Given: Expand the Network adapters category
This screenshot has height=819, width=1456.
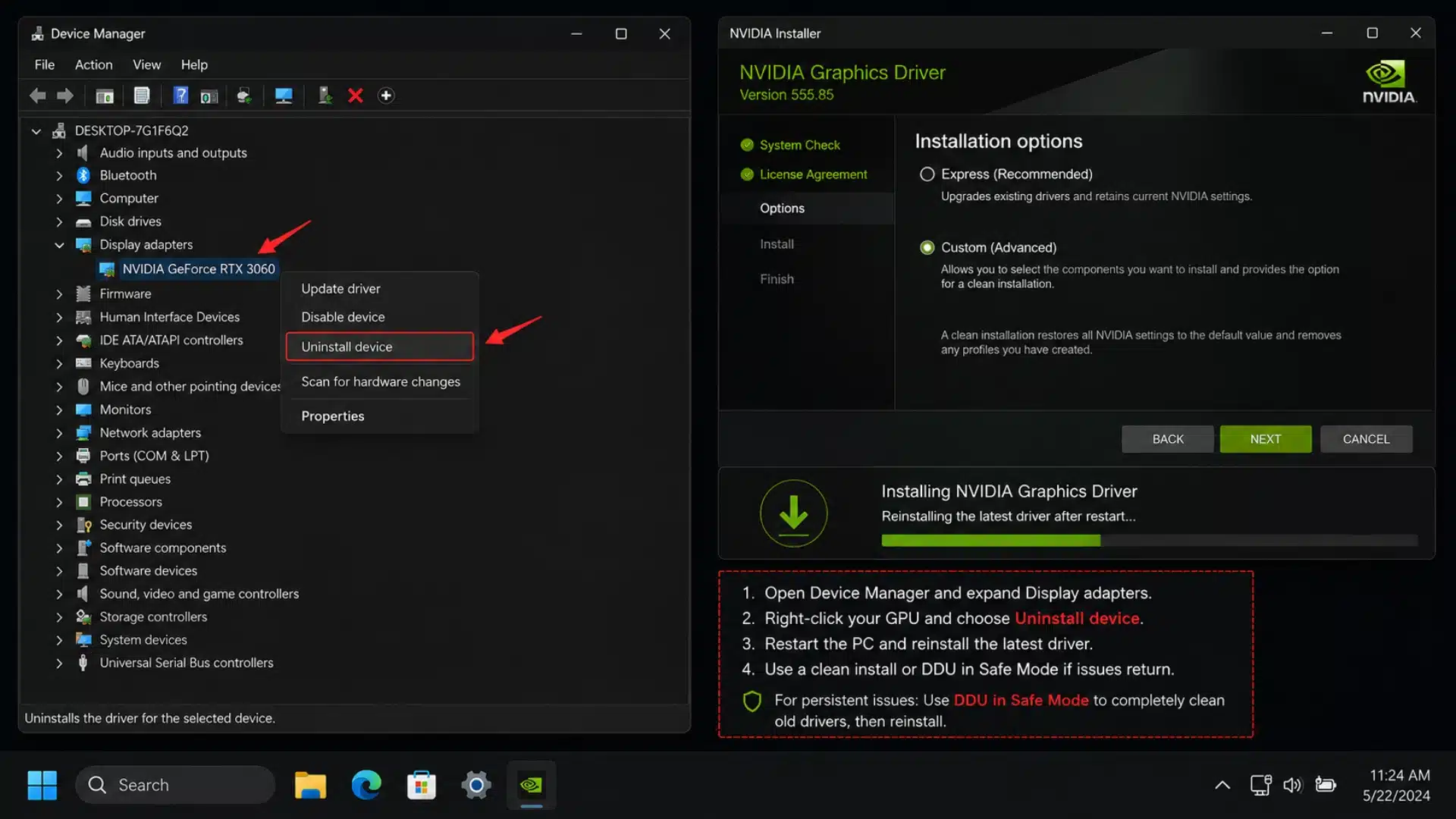Looking at the screenshot, I should tap(59, 433).
